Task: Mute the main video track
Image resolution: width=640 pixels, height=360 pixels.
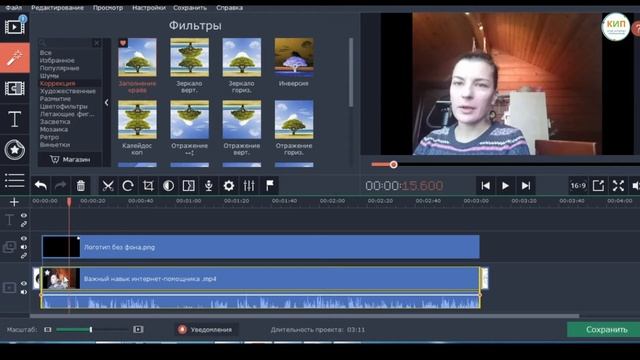Action: coord(24,292)
